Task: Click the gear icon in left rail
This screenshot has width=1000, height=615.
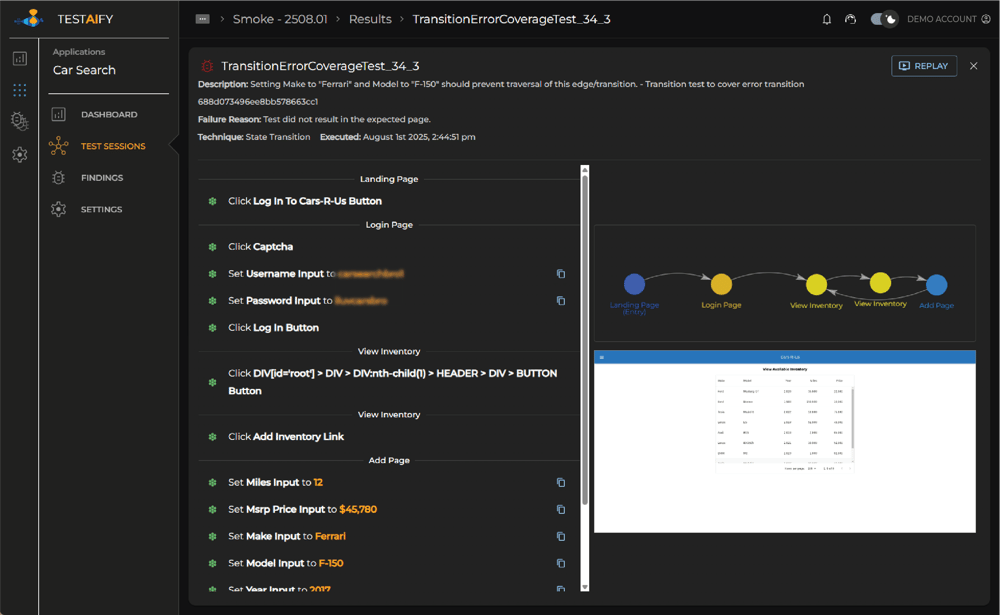Action: point(20,155)
